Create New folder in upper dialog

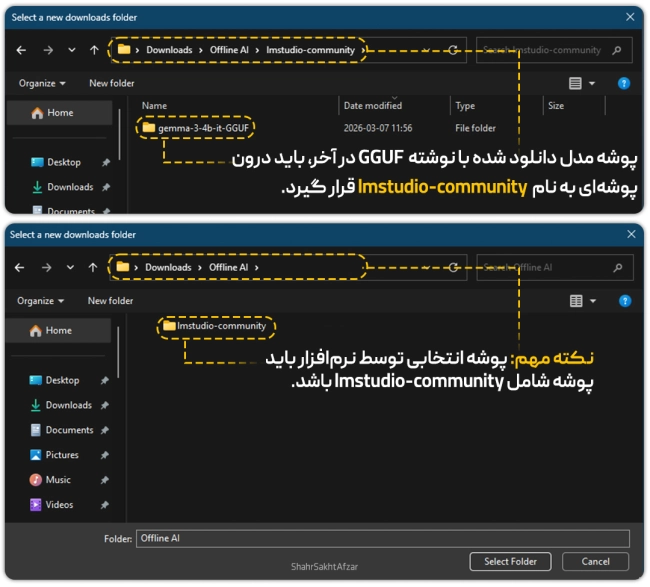[112, 83]
